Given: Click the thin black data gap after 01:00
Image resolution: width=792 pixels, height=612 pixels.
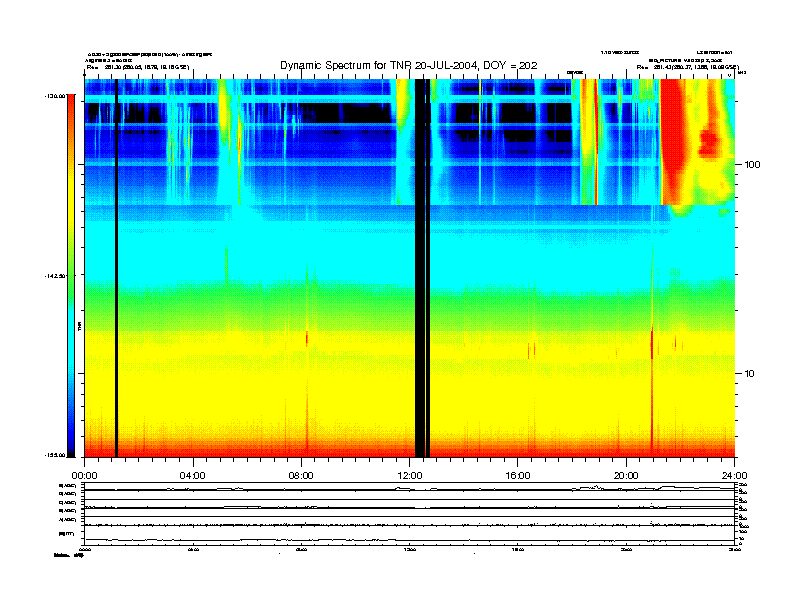Looking at the screenshot, I should [x=116, y=268].
